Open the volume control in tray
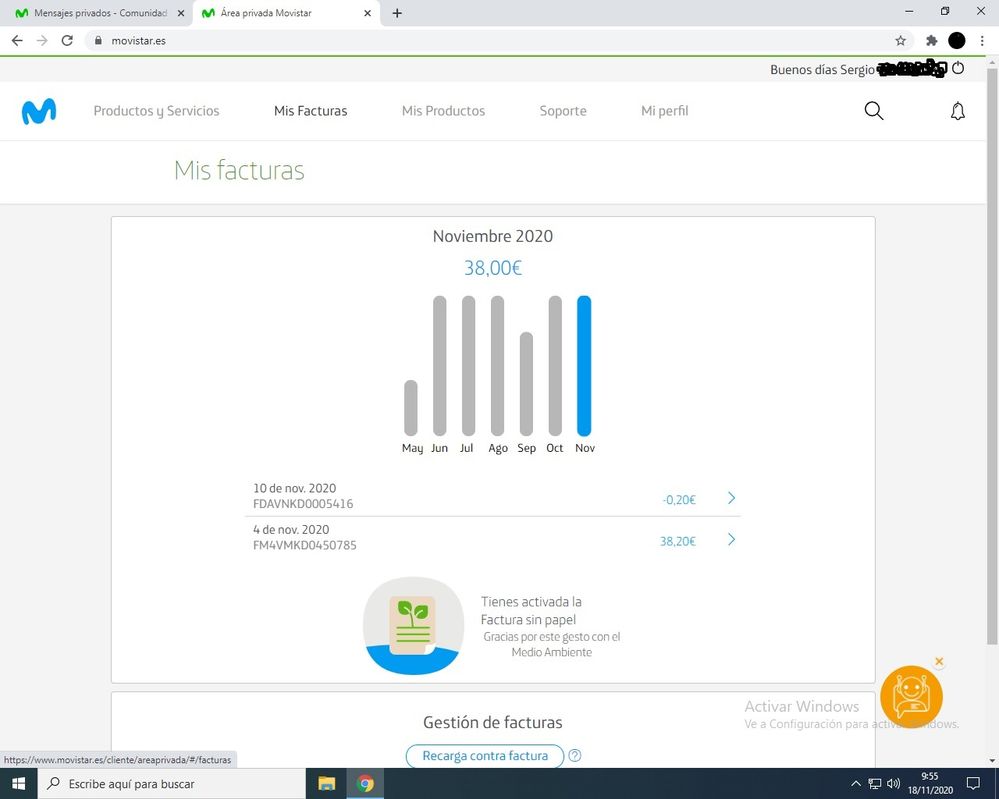Viewport: 999px width, 799px height. click(x=893, y=784)
